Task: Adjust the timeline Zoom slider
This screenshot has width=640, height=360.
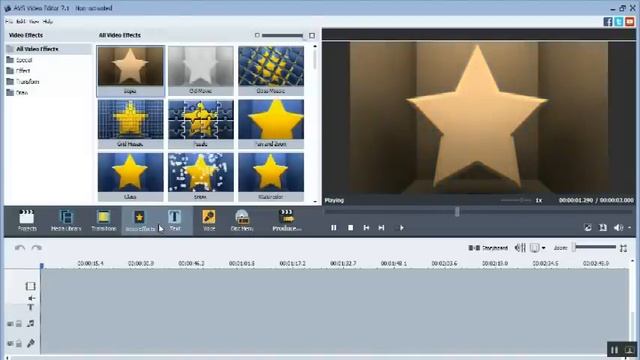Action: click(594, 247)
